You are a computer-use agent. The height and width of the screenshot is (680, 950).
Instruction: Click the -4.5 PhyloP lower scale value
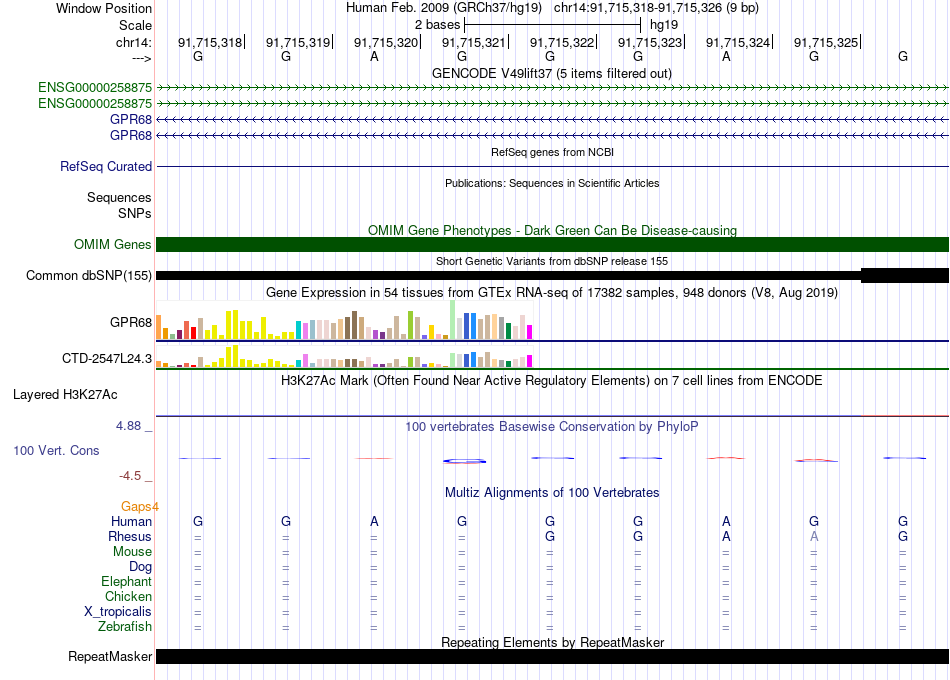point(130,476)
